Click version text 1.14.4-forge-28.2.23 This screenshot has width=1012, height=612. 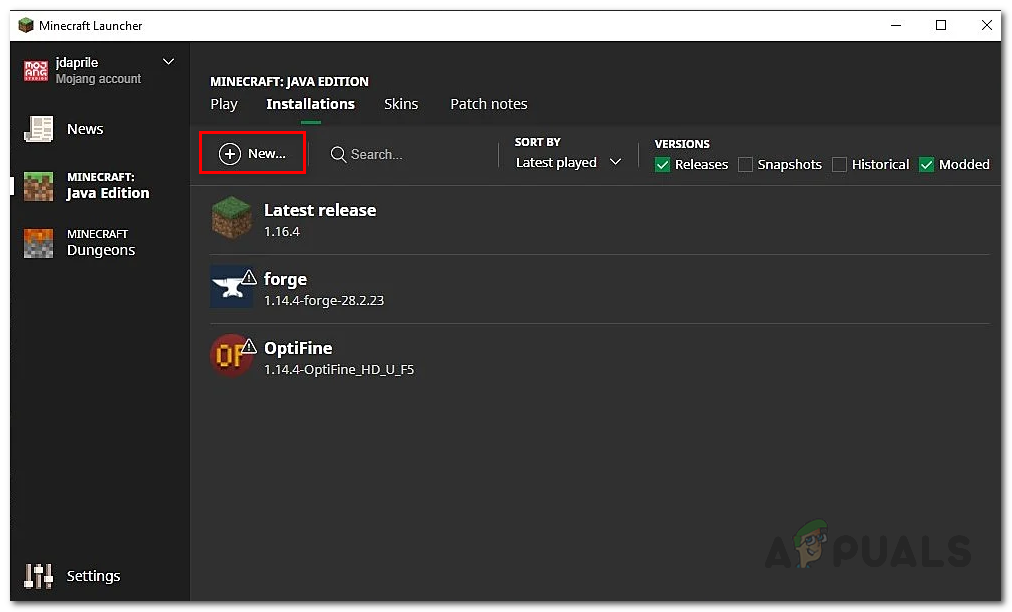tap(324, 301)
